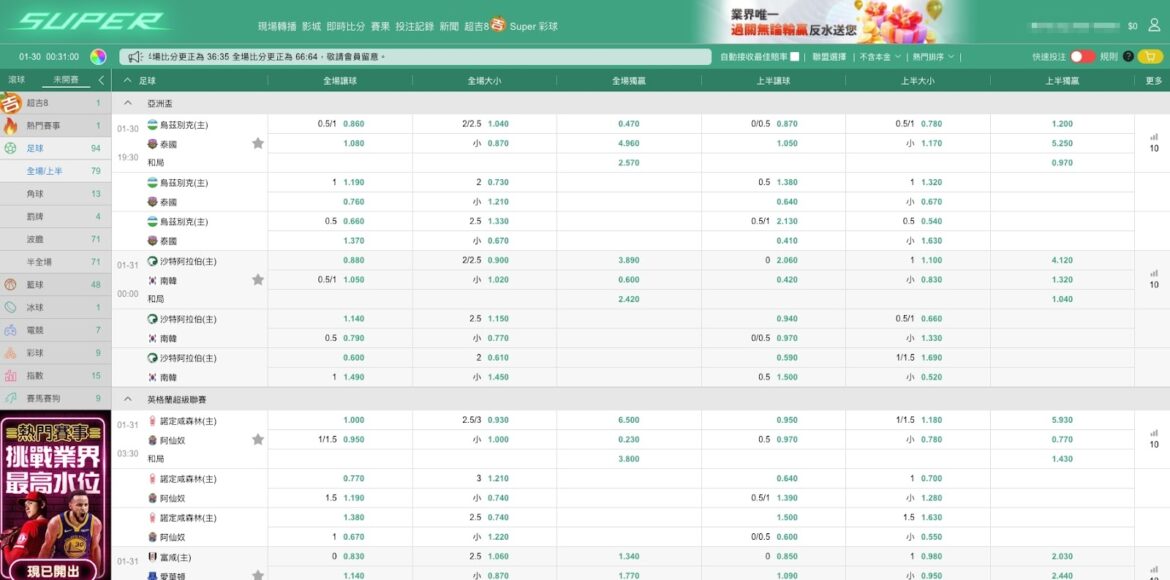Image resolution: width=1170 pixels, height=580 pixels.
Task: Favorite the 烏茲別克 vs 泰國 match star
Action: pos(258,143)
